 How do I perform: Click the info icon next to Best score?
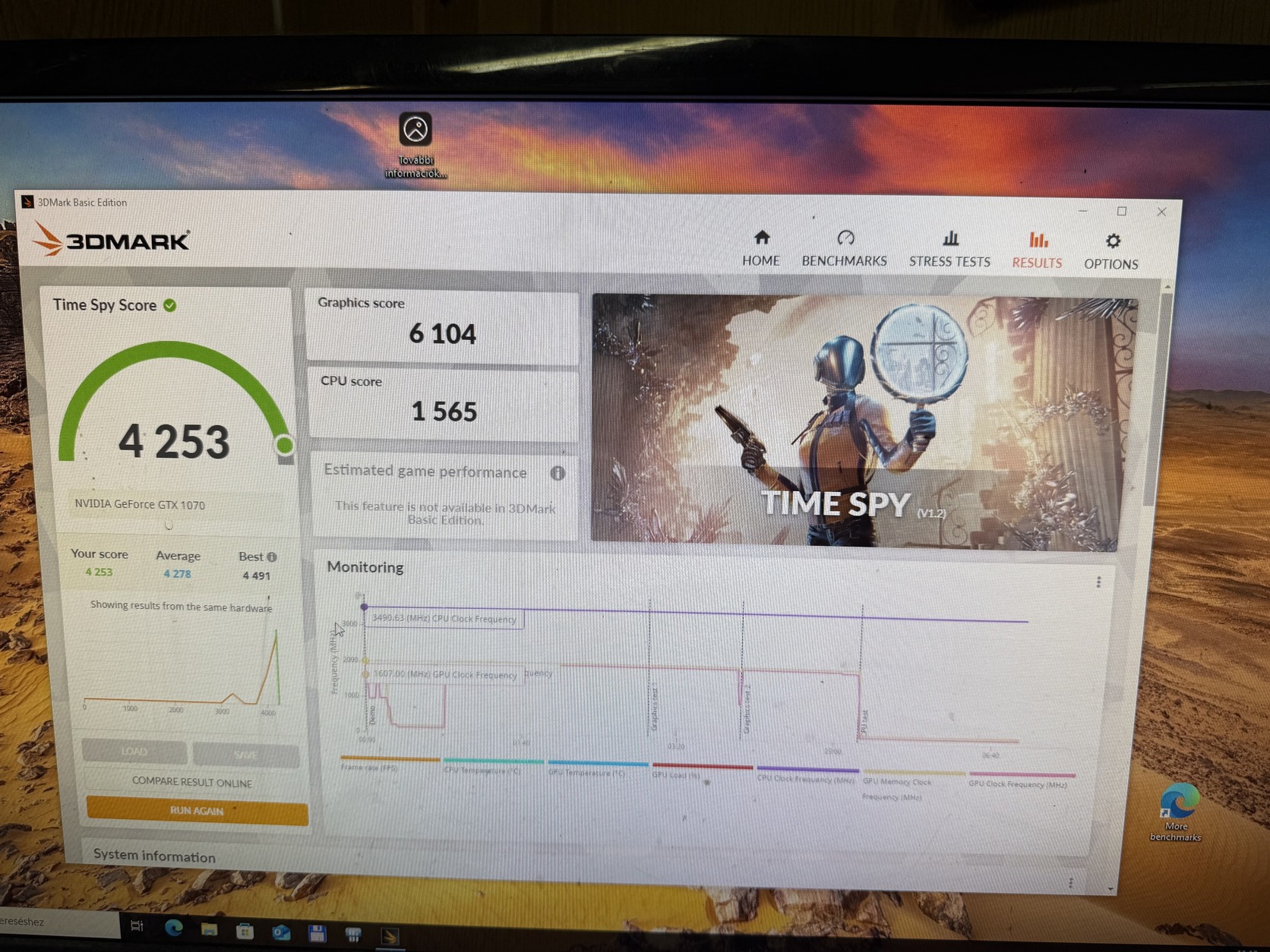(x=272, y=556)
